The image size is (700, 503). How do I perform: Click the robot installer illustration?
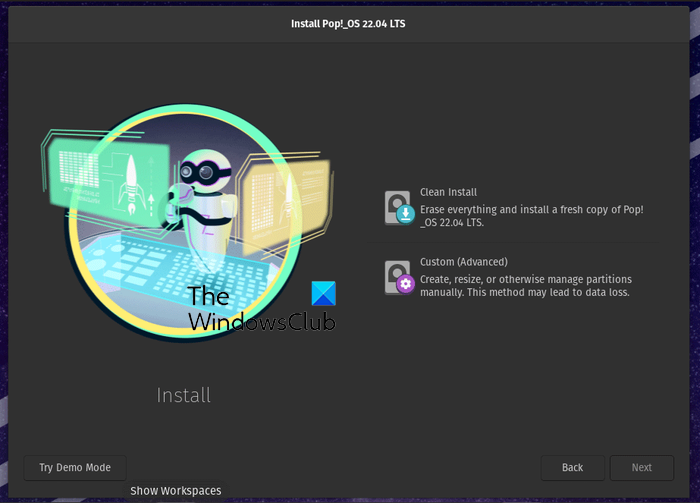tap(188, 222)
